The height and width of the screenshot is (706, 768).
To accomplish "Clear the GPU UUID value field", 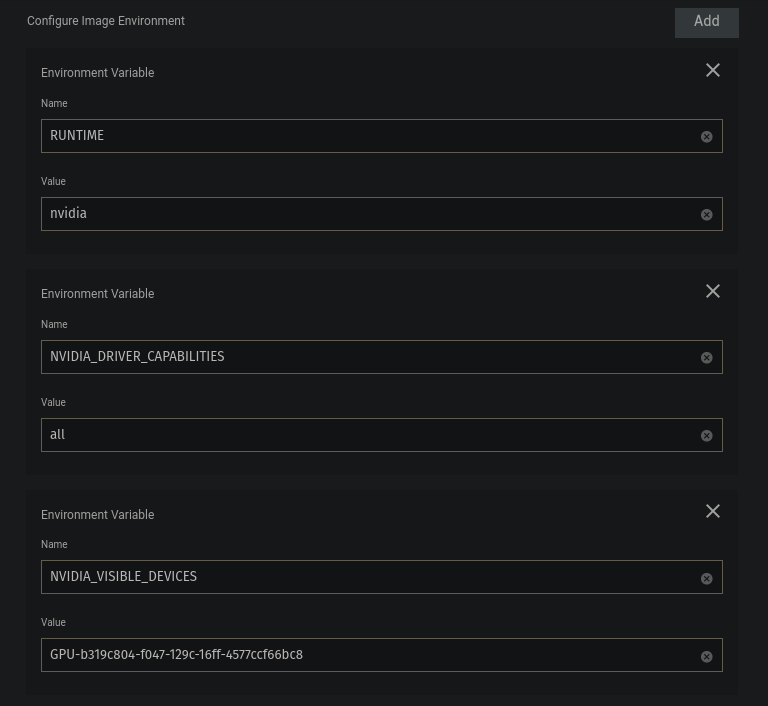I will coord(706,656).
